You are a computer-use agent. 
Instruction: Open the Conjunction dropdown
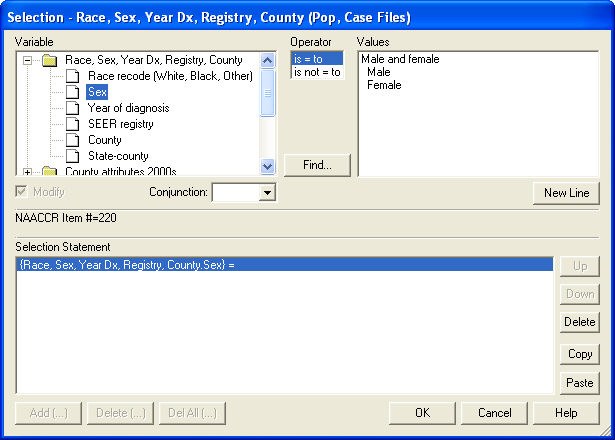coord(266,192)
